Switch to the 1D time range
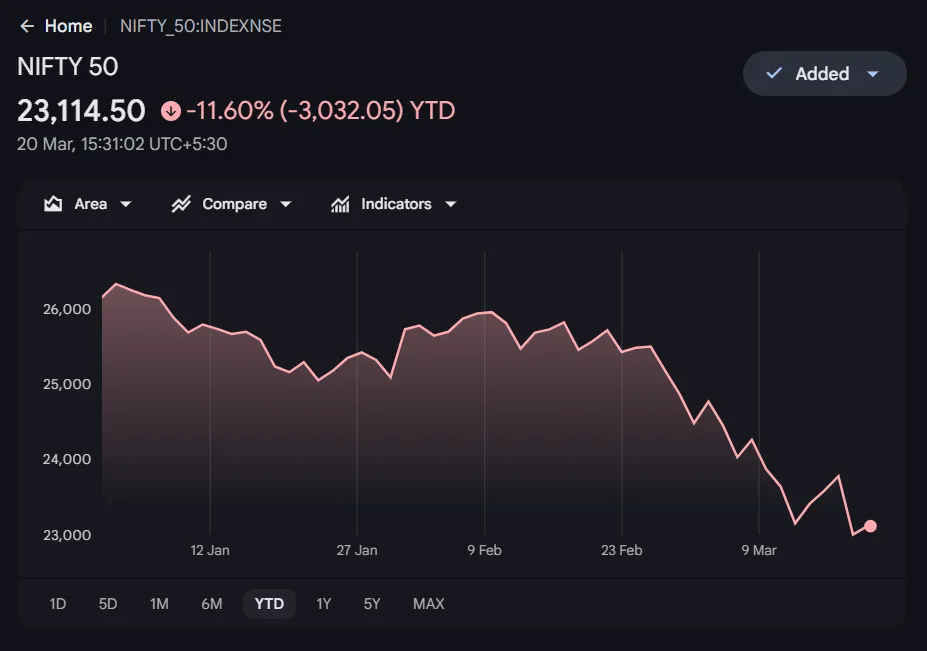The height and width of the screenshot is (651, 927). [58, 604]
